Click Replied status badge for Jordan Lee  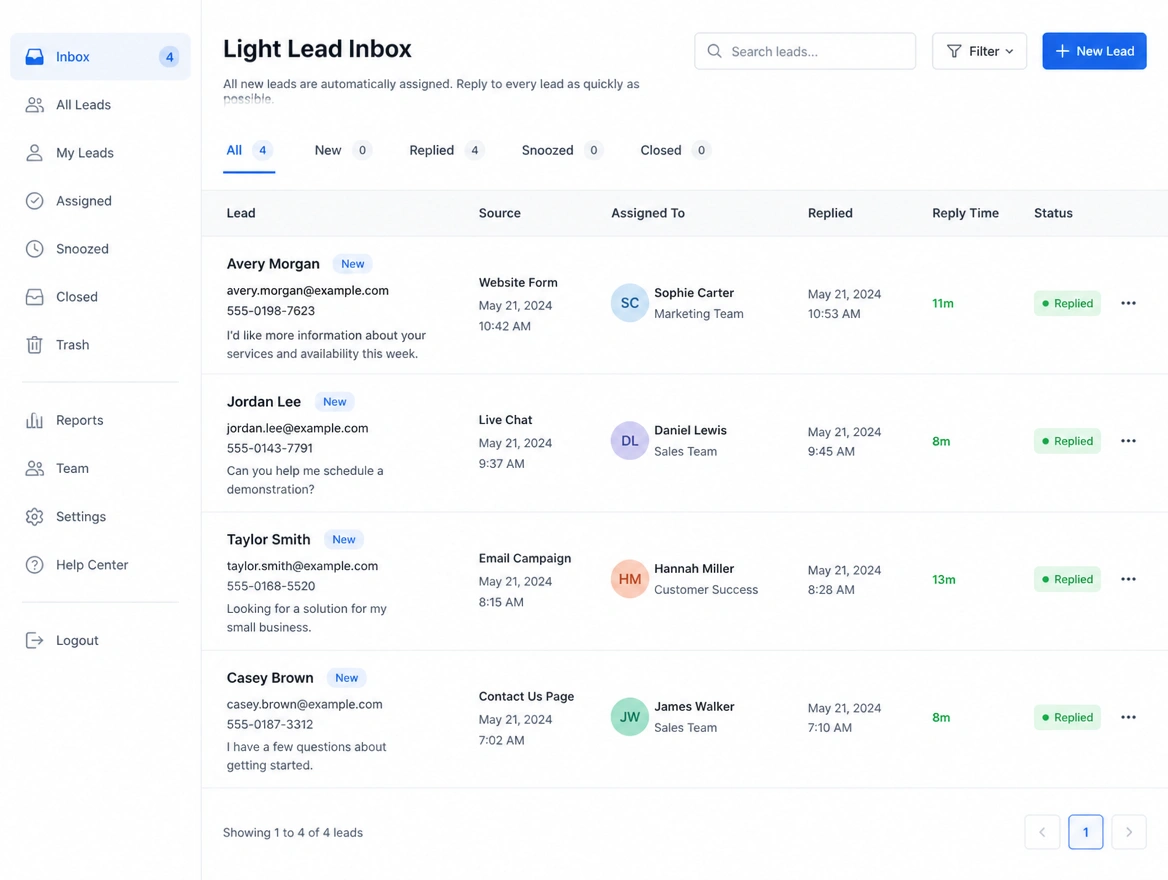[1067, 441]
